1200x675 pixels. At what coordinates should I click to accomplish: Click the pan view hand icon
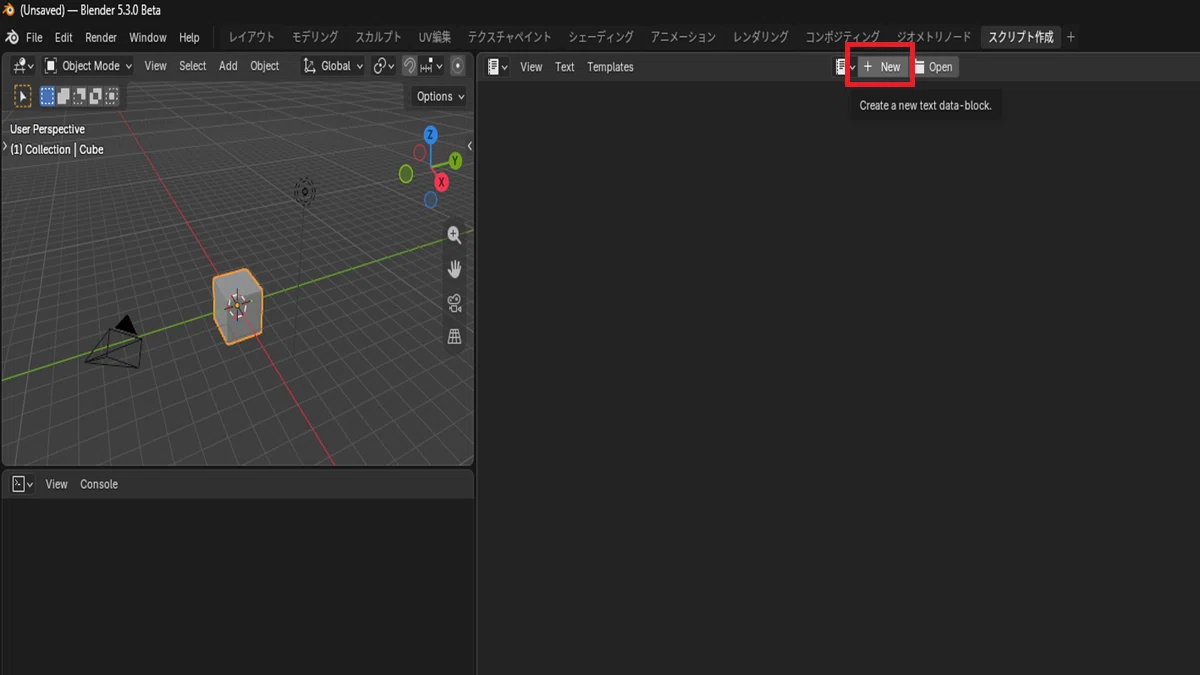coord(454,269)
